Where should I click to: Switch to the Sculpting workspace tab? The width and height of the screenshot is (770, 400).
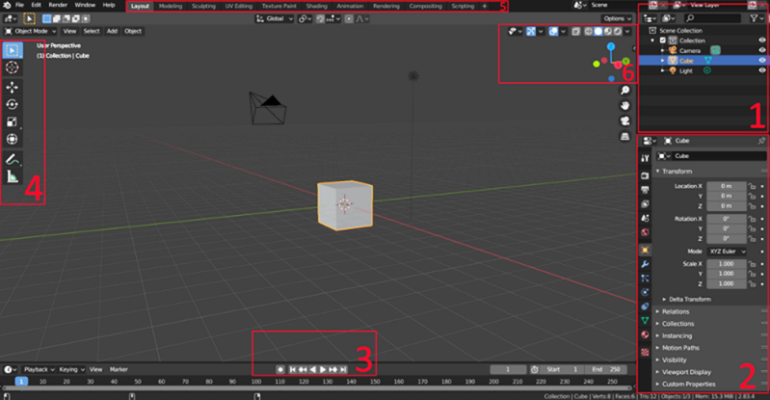203,6
